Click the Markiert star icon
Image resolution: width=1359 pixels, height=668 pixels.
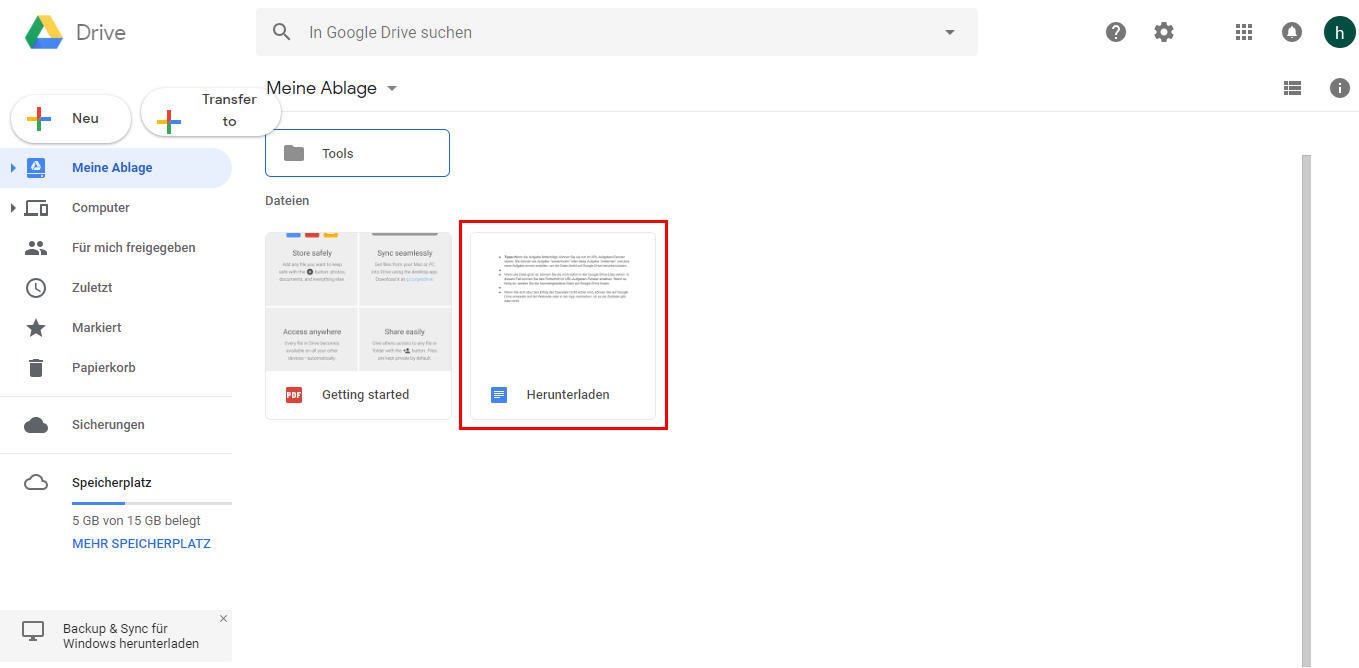tap(36, 328)
